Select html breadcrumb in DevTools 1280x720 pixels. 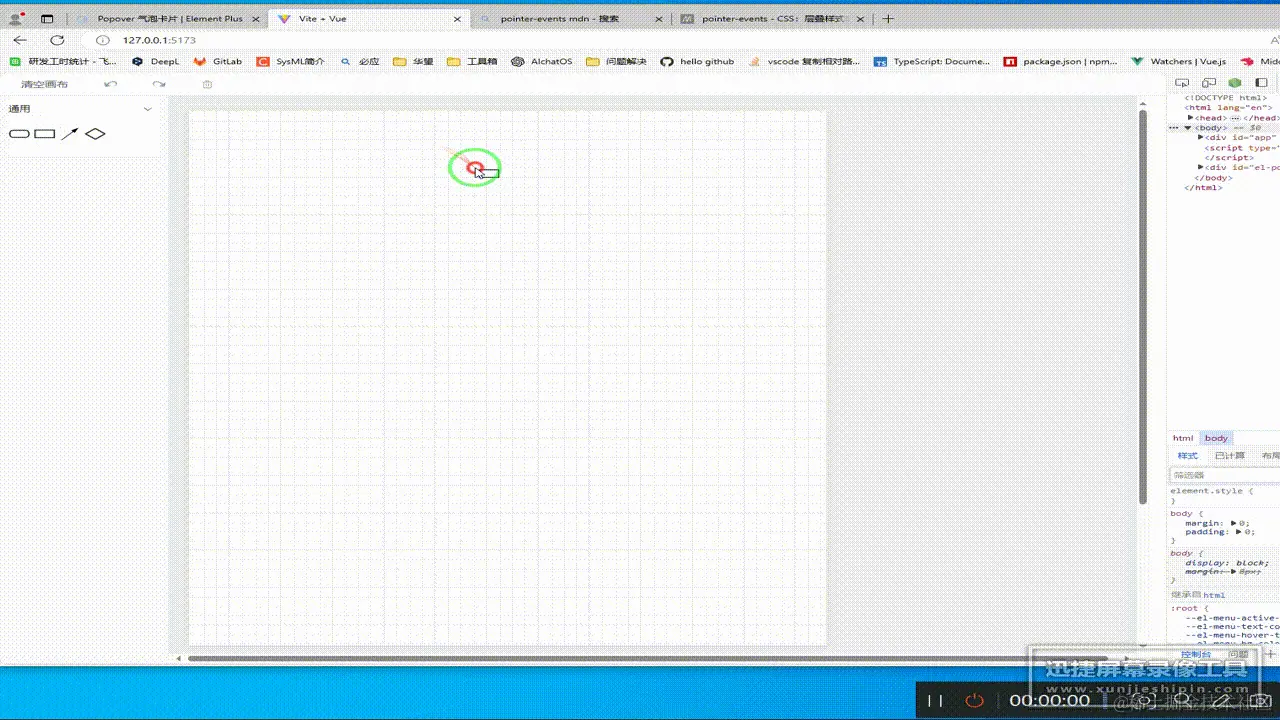tap(1183, 438)
